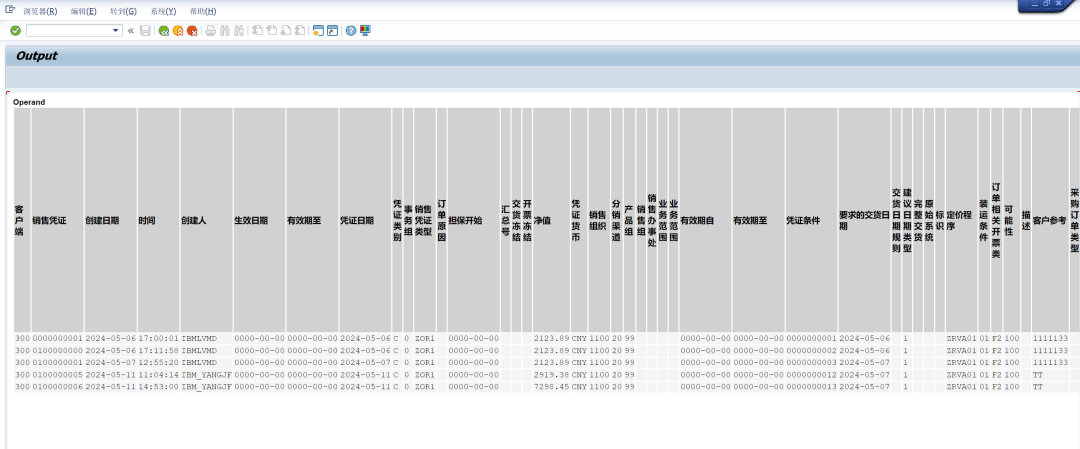Click the Previous Page icon
1080x449 pixels.
(271, 31)
